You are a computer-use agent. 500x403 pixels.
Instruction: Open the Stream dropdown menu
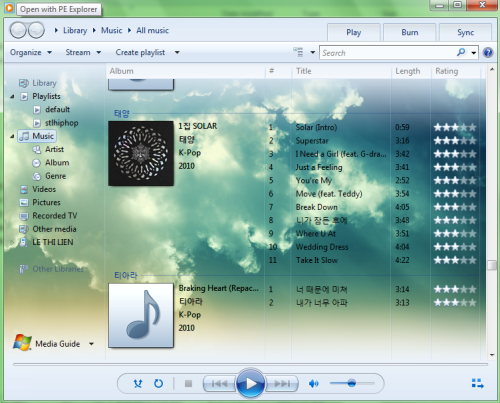pos(83,52)
